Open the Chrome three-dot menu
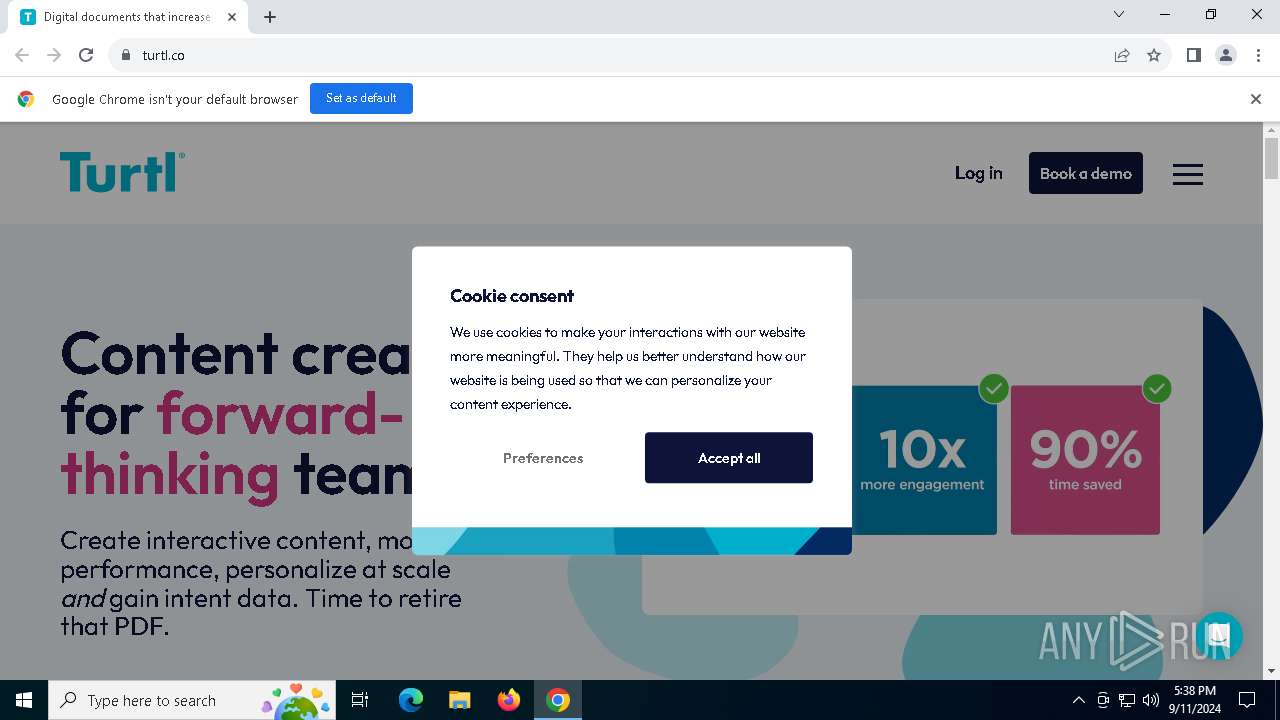1280x720 pixels. (x=1258, y=55)
